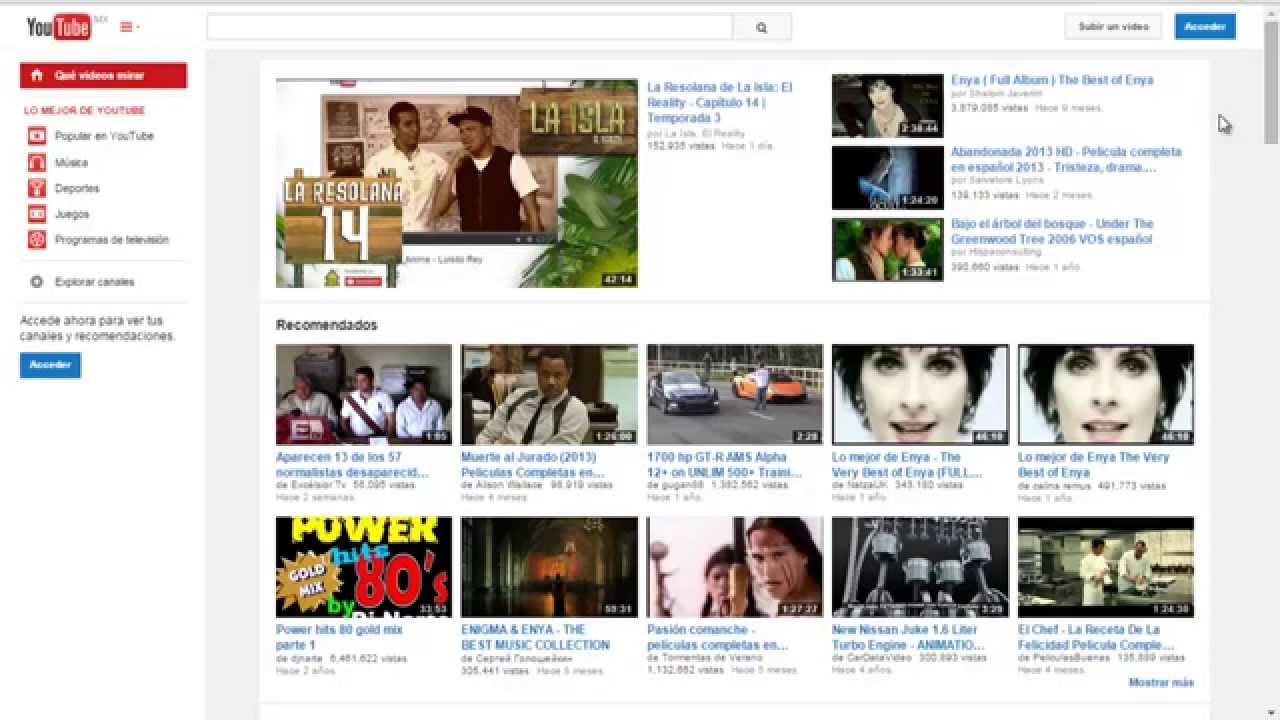Open the Música channel link
The width and height of the screenshot is (1280, 720).
coord(71,162)
